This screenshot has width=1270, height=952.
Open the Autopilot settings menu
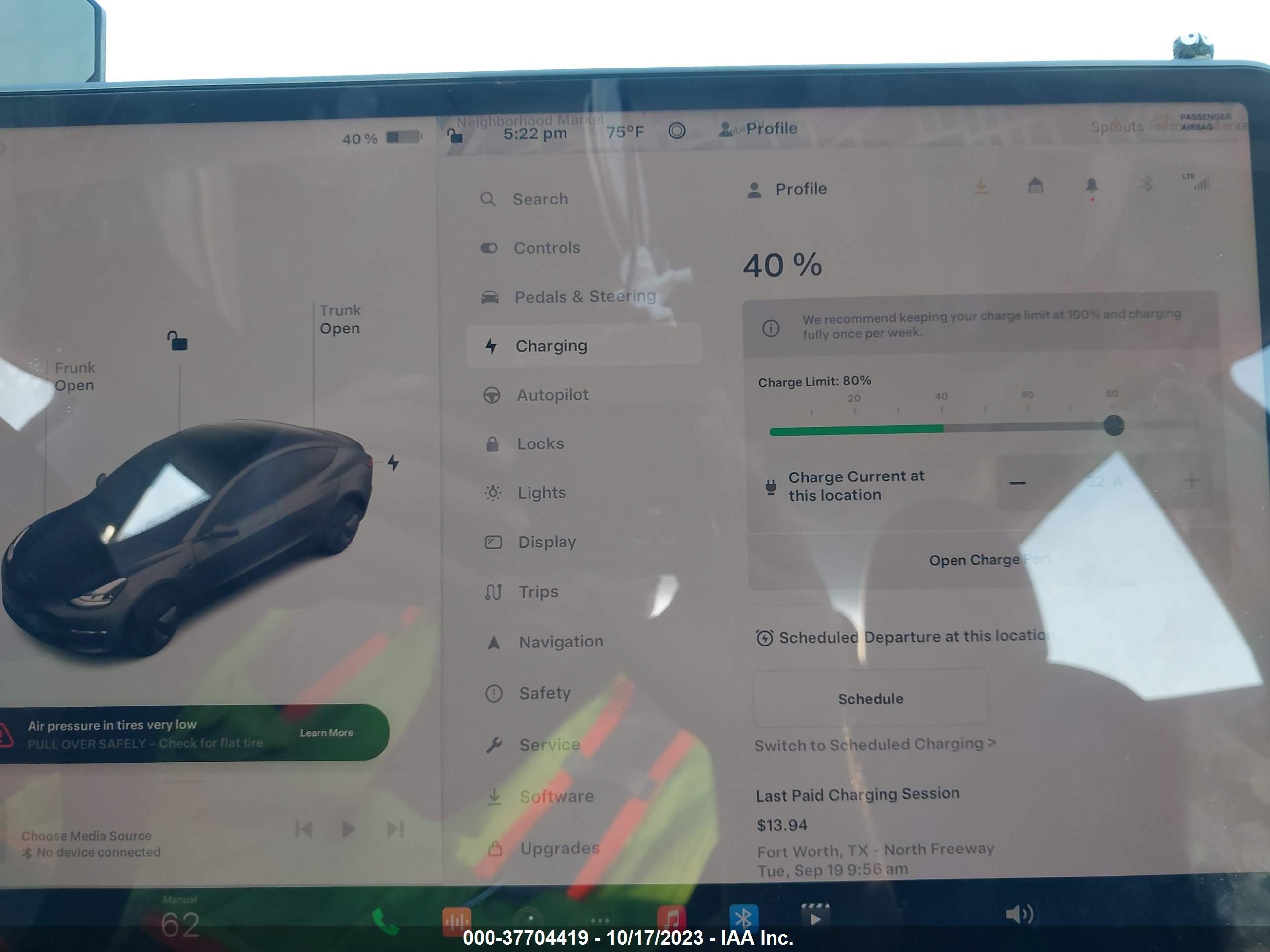click(553, 394)
